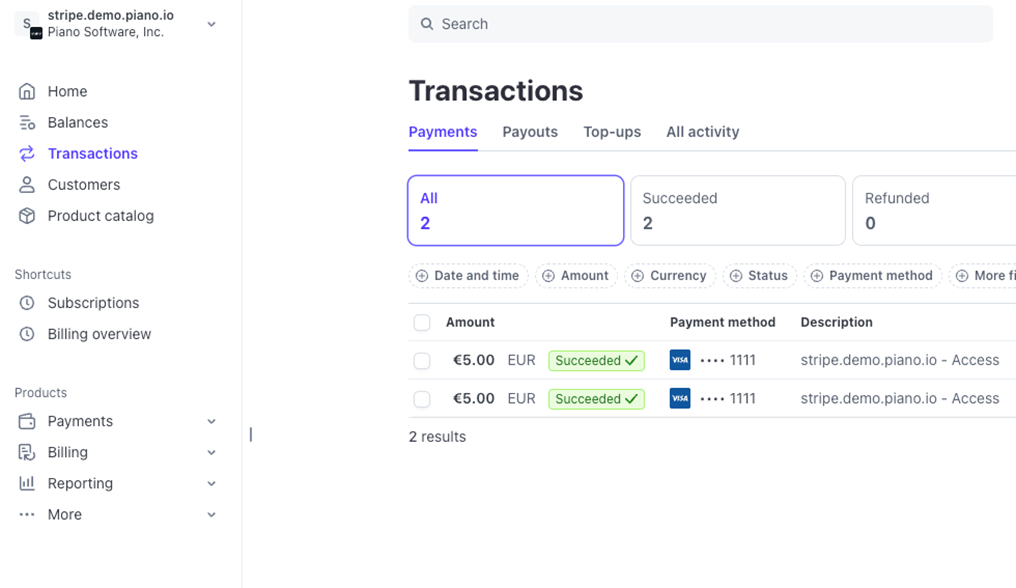Select the All 2 status card
The image size is (1016, 588).
pos(516,211)
